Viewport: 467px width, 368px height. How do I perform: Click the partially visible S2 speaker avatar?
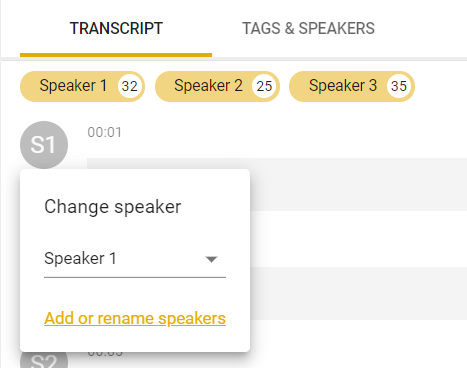pyautogui.click(x=44, y=360)
